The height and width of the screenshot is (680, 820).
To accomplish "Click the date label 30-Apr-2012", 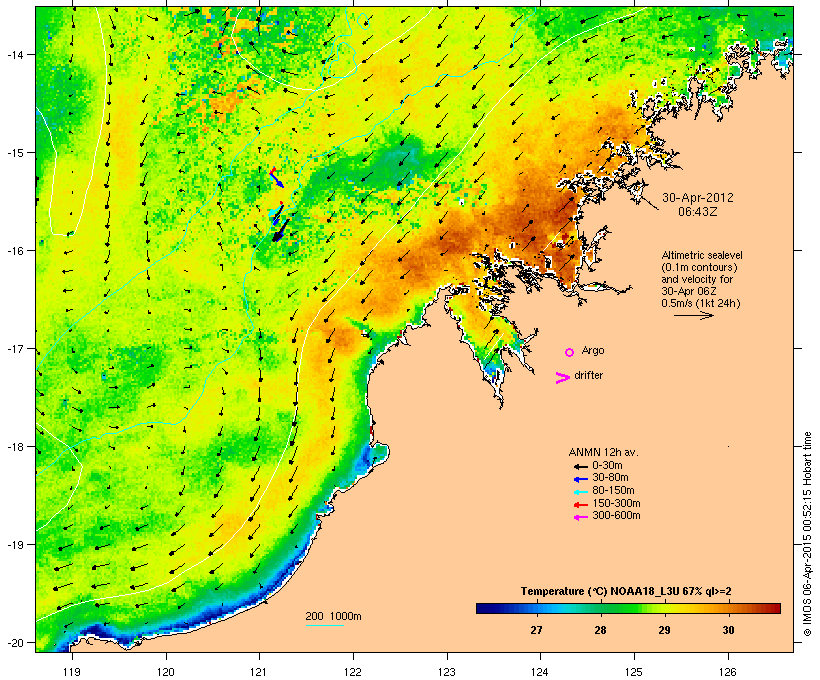I will (698, 198).
